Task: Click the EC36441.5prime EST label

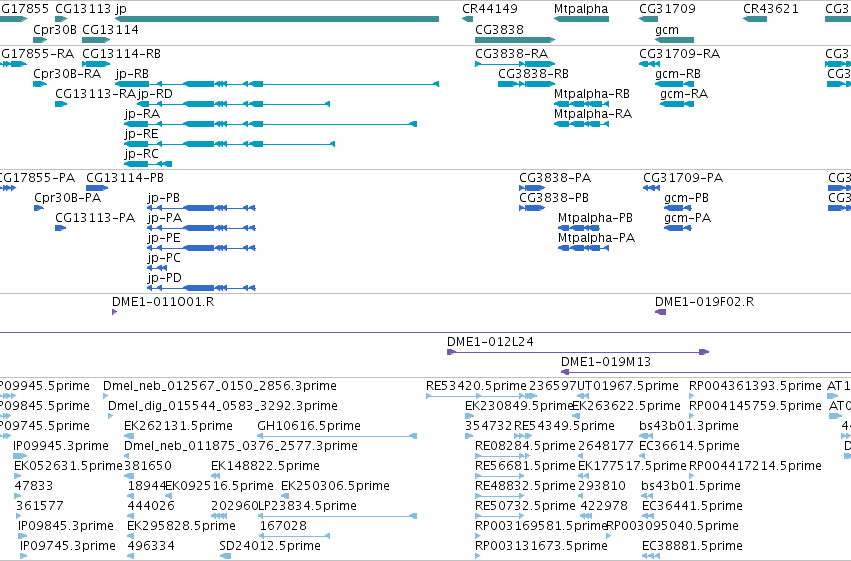Action: (x=692, y=506)
